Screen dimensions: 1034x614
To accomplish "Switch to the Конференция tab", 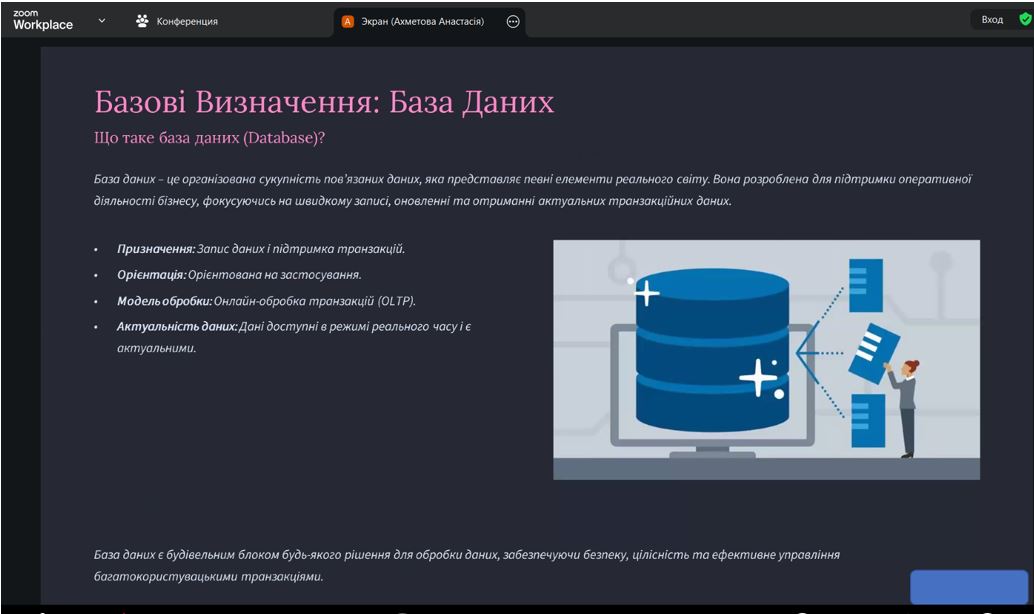I will (x=186, y=21).
